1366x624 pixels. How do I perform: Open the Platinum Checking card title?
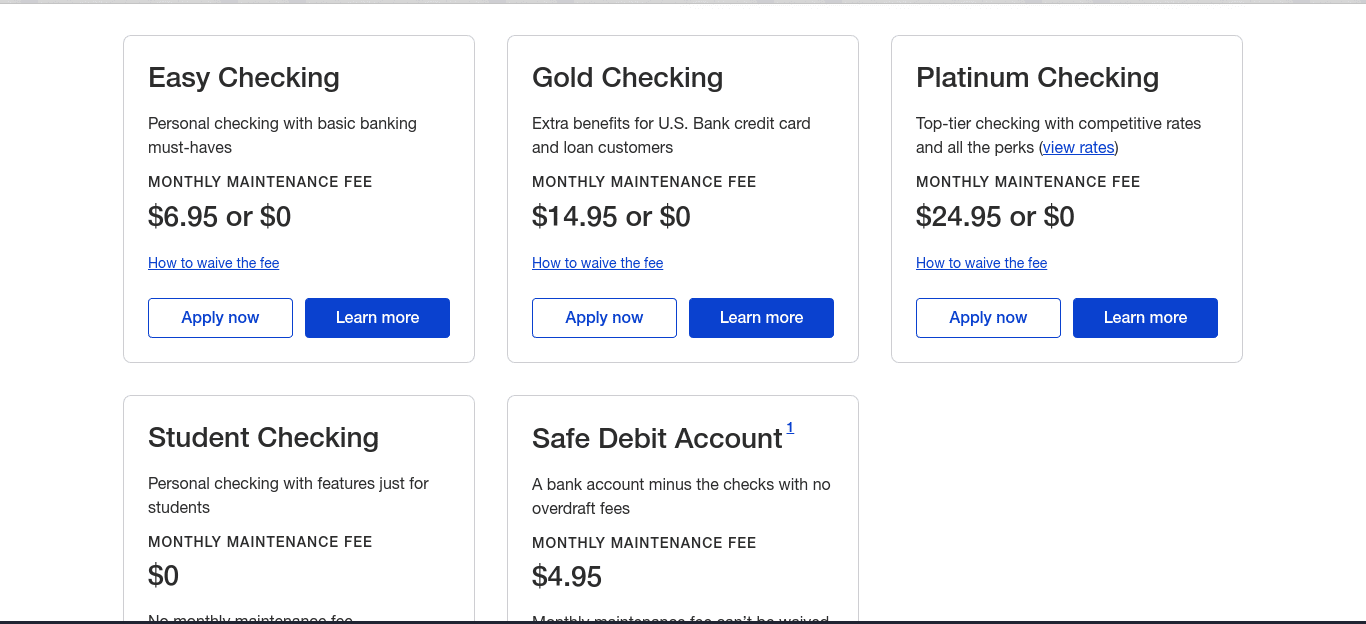click(1037, 77)
